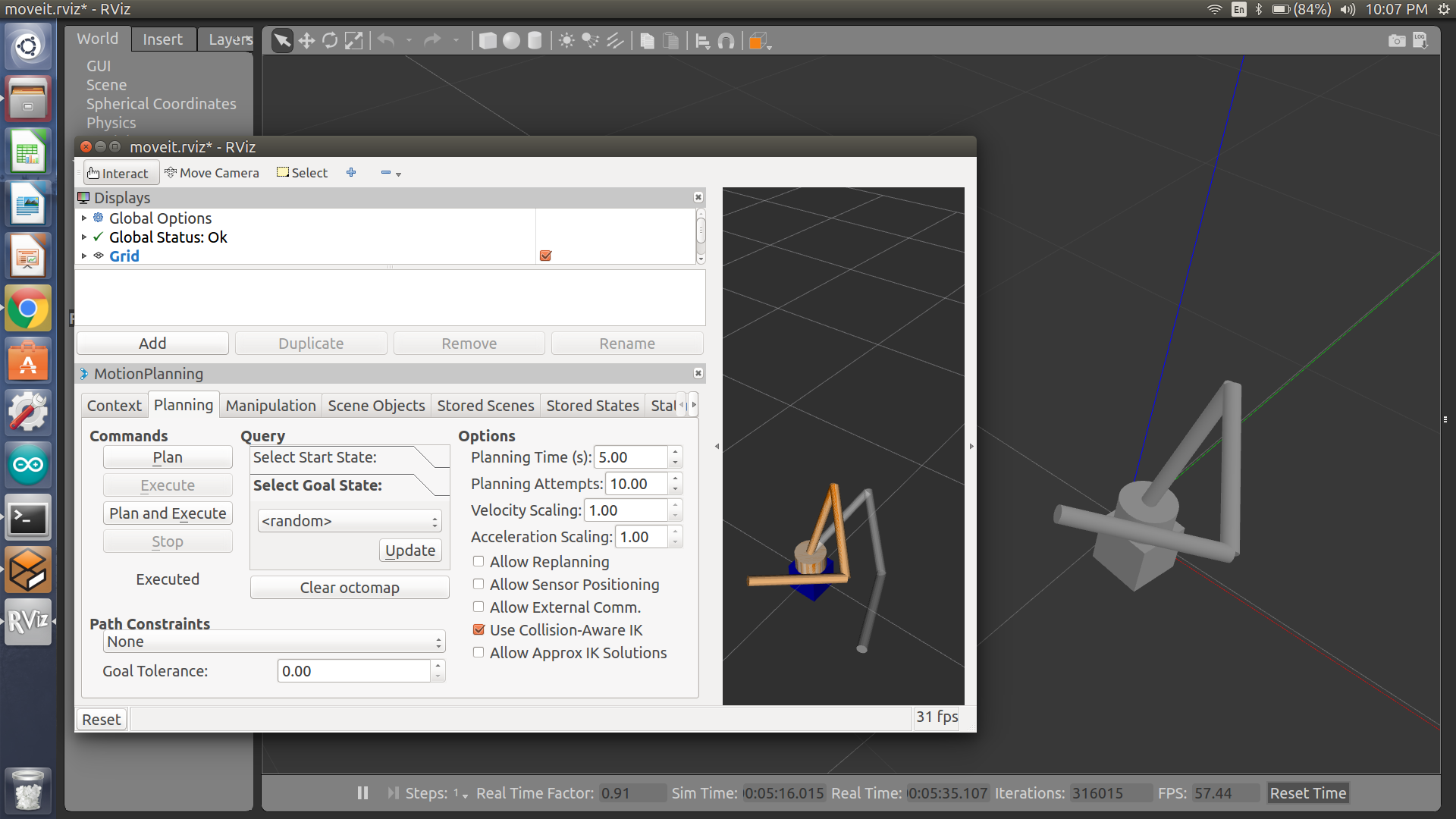Insert a sphere shape from toolbar
Image resolution: width=1456 pixels, height=819 pixels.
click(x=511, y=41)
